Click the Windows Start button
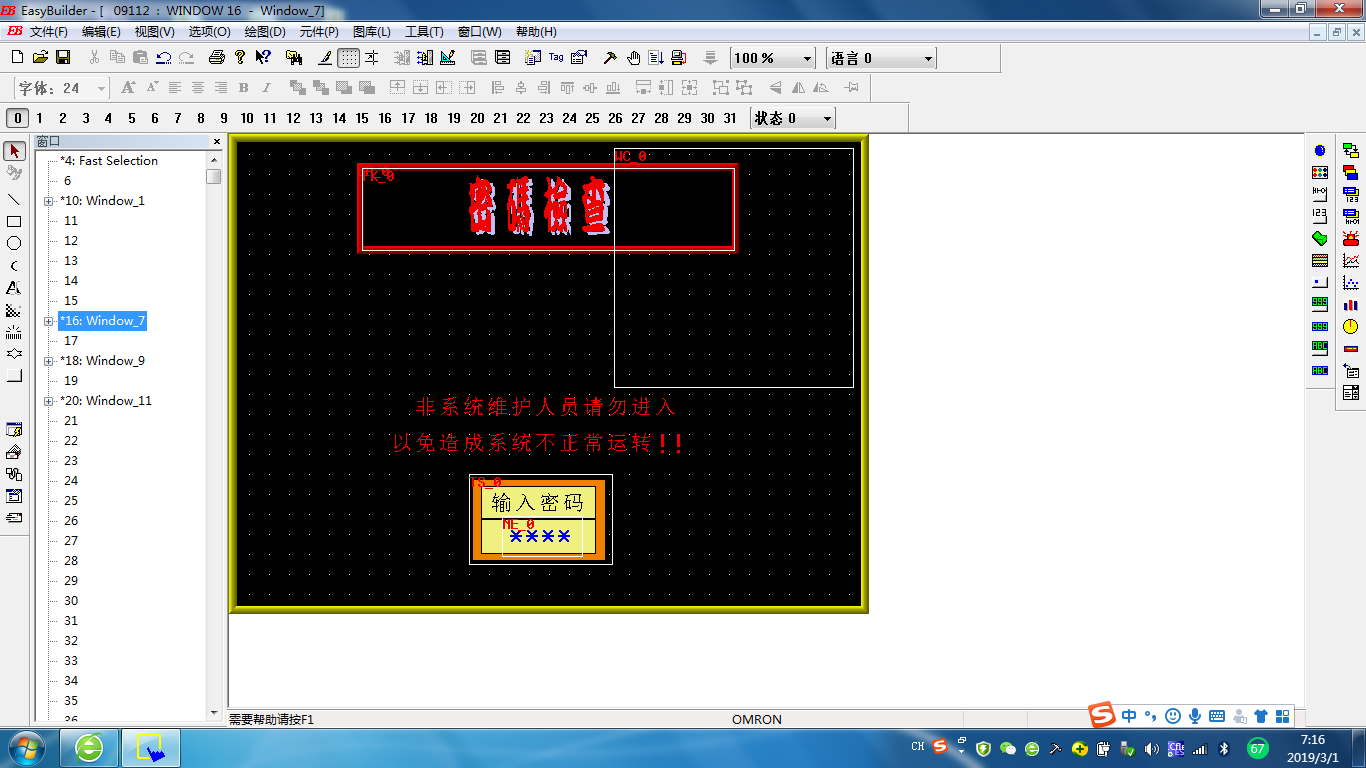 24,748
